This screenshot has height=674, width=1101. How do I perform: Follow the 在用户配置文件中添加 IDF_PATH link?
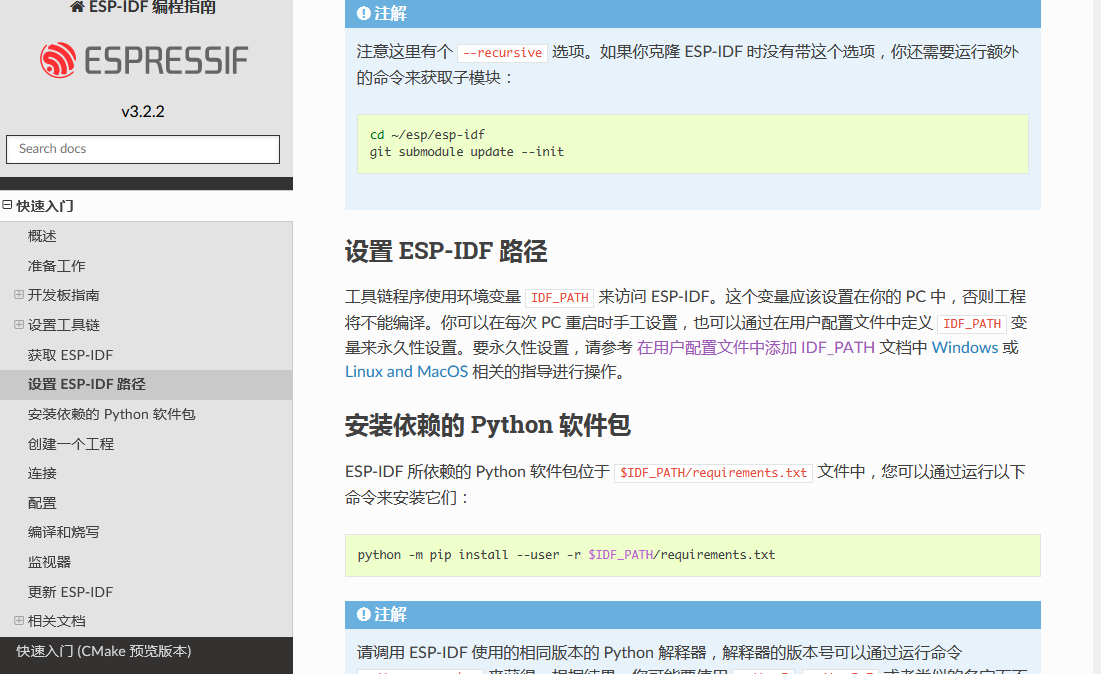756,348
